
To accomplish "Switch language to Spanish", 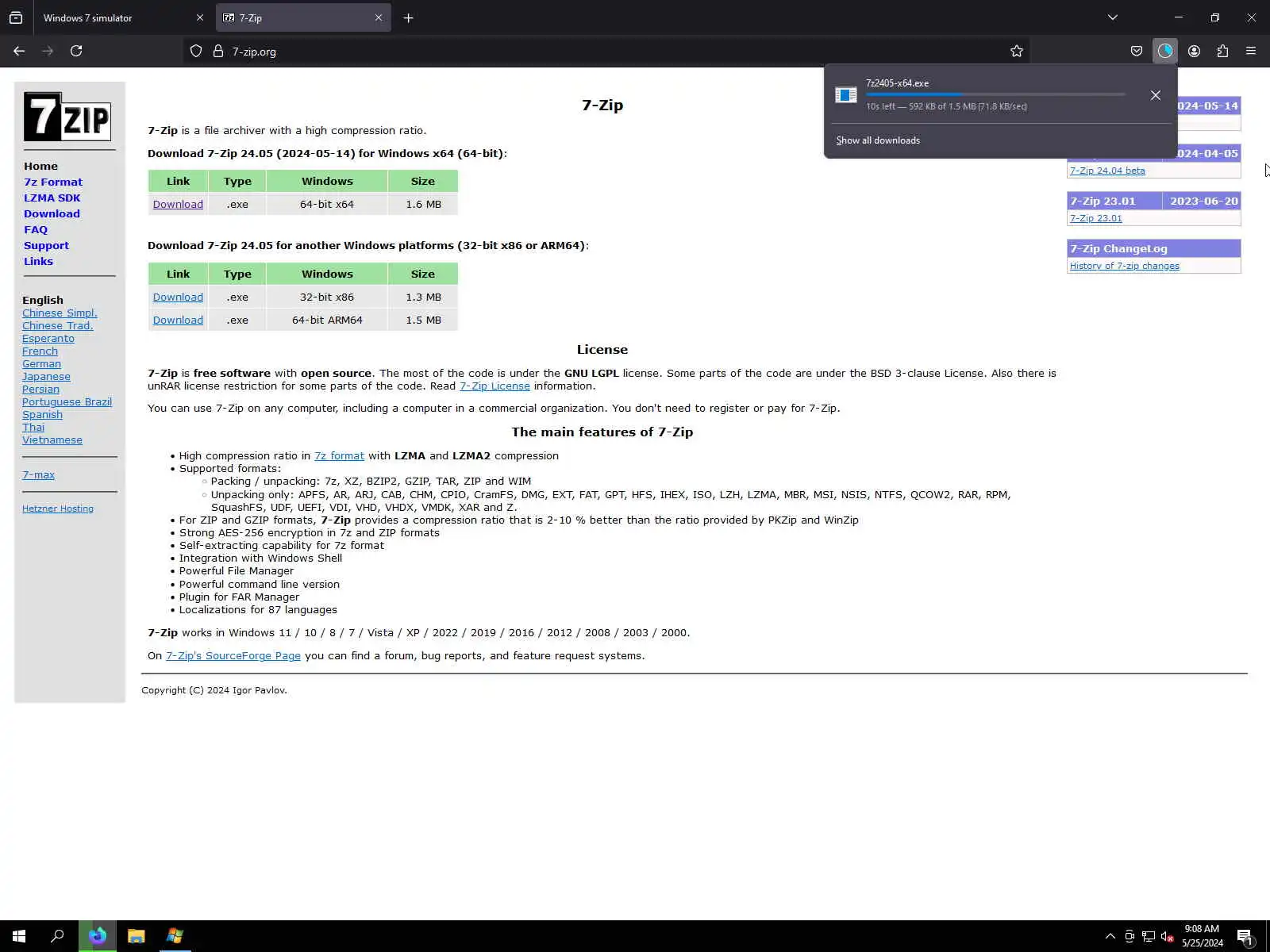I will click(x=42, y=414).
